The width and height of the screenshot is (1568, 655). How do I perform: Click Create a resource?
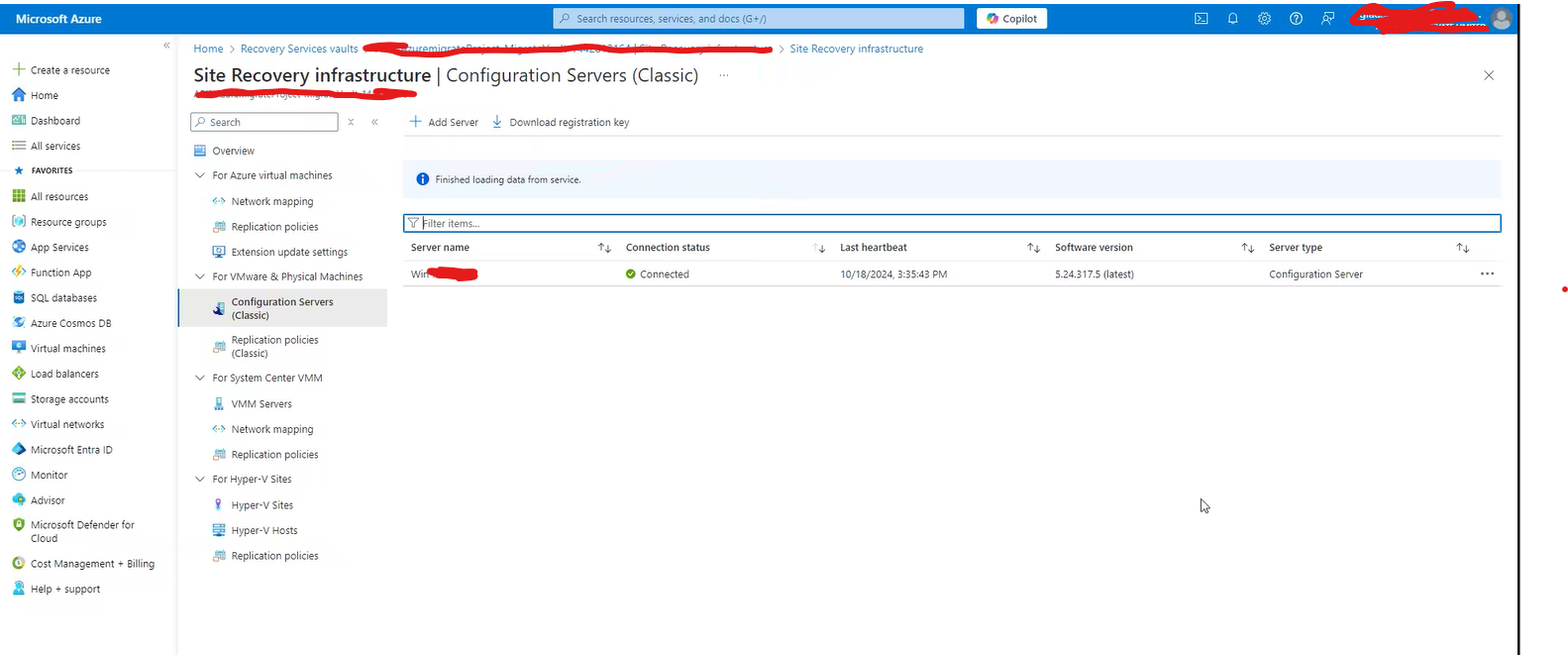[x=60, y=70]
